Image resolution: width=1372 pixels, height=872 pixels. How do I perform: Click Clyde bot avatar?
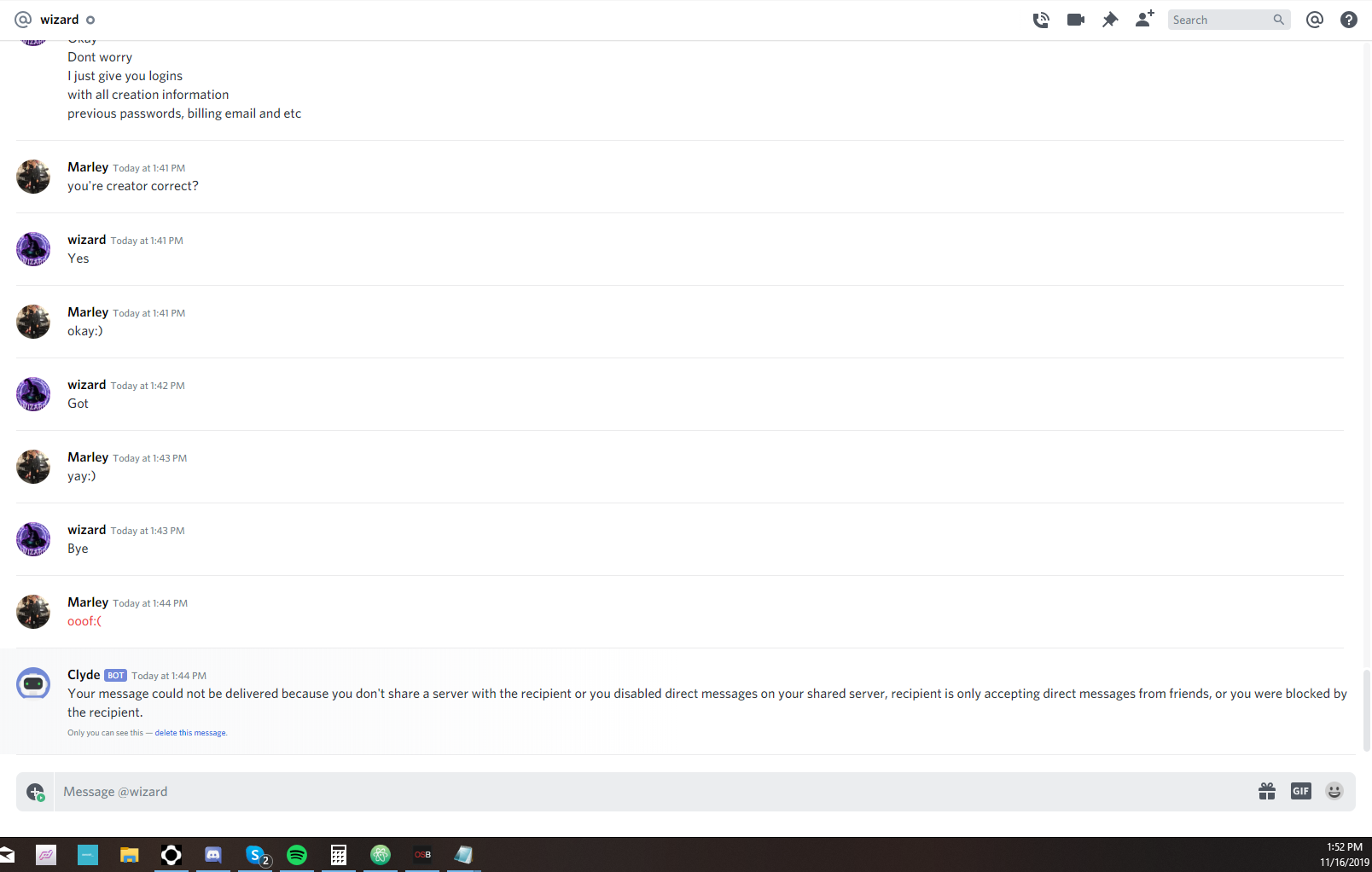(x=33, y=684)
